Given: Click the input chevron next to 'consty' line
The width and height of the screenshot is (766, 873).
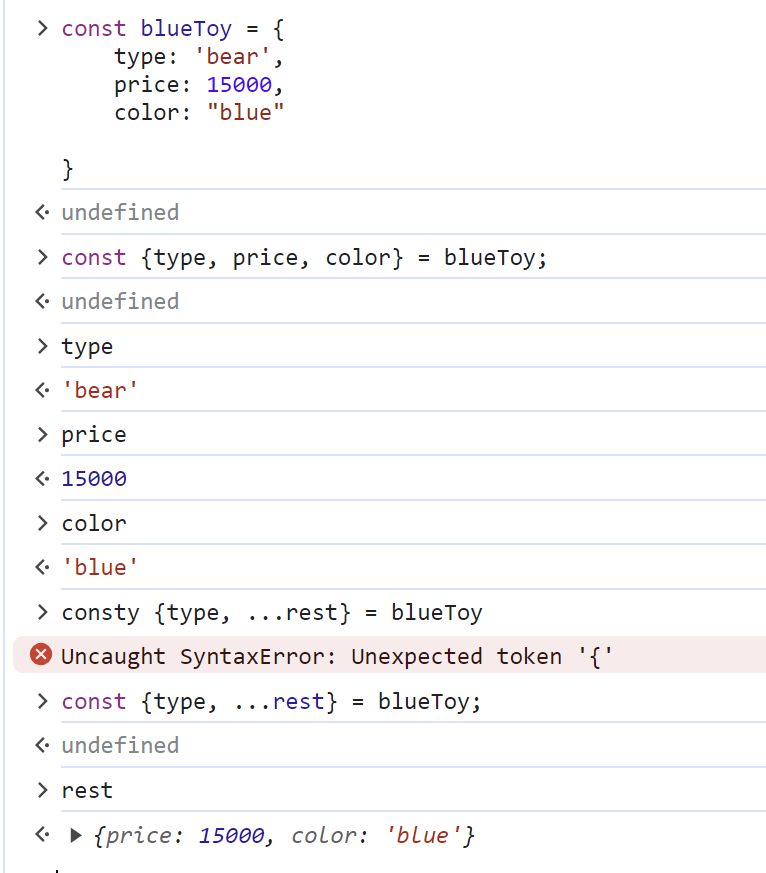Looking at the screenshot, I should click(x=42, y=612).
